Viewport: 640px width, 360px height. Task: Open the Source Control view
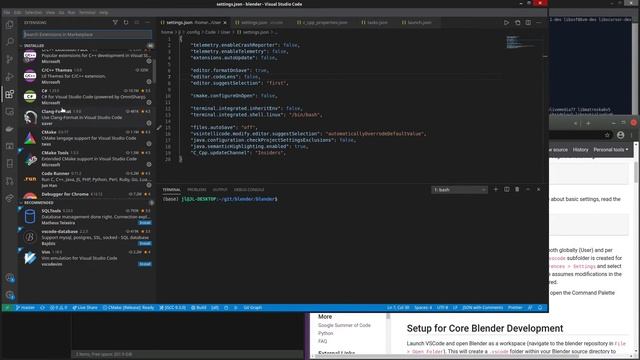9,59
